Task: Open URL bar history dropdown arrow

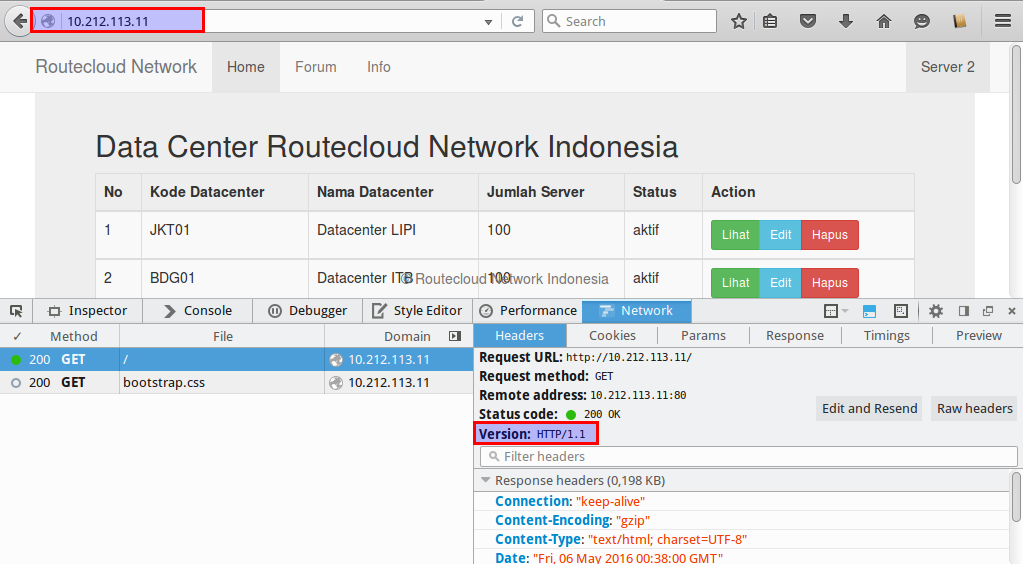Action: (488, 22)
